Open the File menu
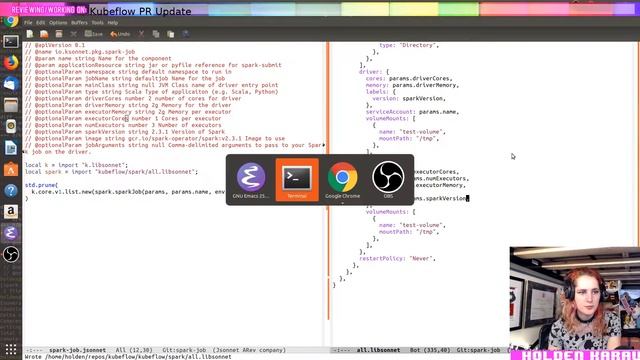Viewport: 640px width, 360px height. coord(28,23)
